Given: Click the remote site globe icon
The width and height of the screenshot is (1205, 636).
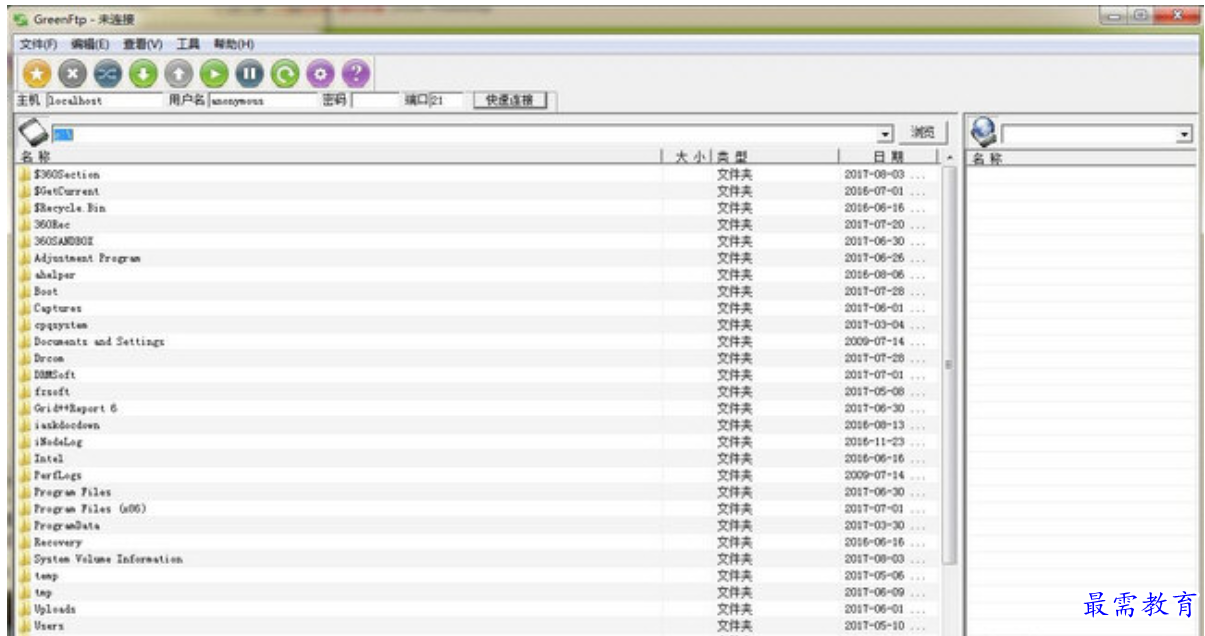Looking at the screenshot, I should [984, 131].
